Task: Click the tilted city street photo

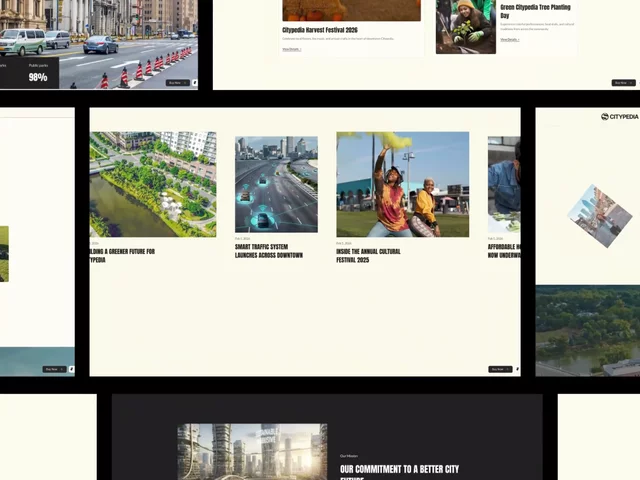Action: pos(600,216)
